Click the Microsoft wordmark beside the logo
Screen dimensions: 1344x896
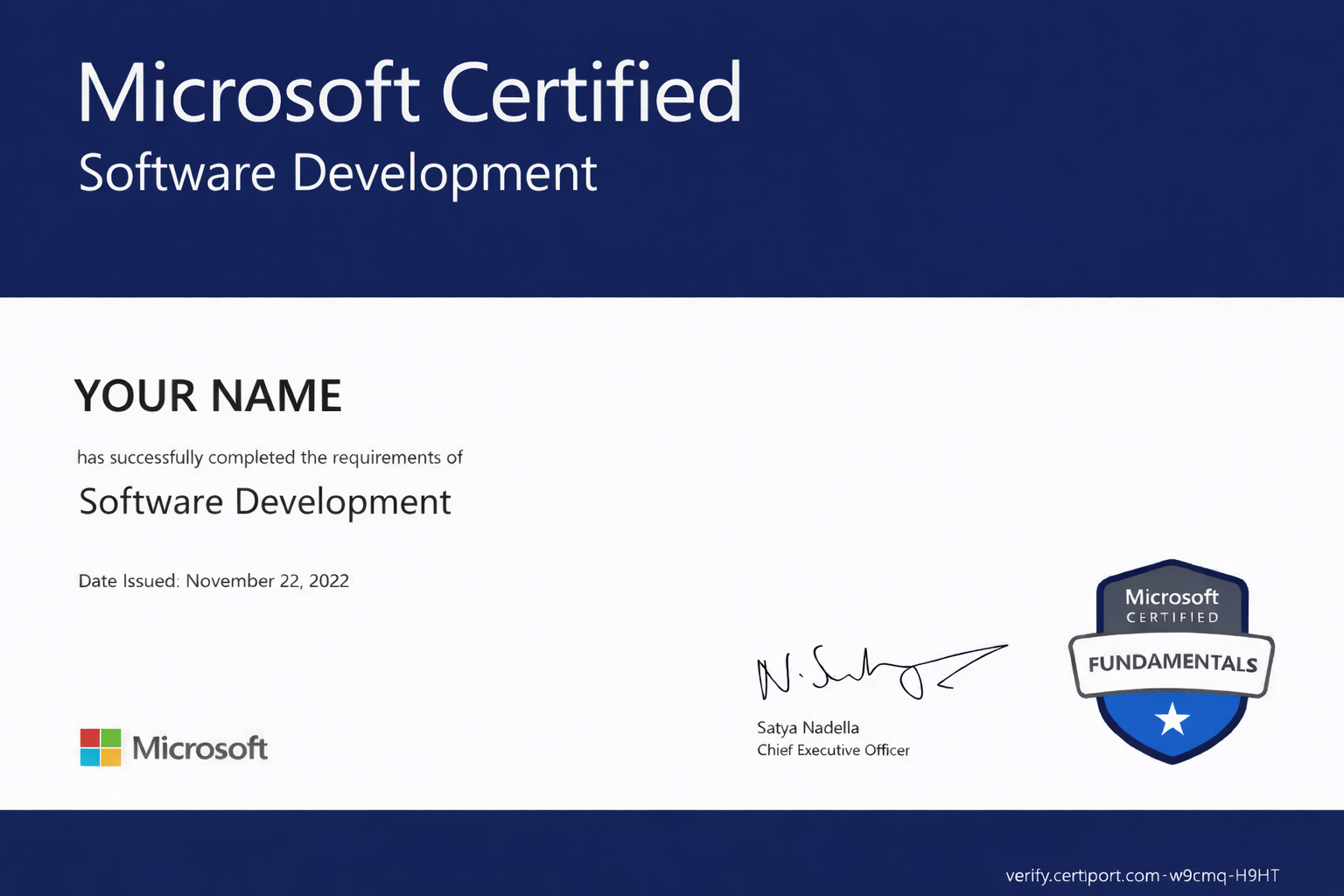199,748
